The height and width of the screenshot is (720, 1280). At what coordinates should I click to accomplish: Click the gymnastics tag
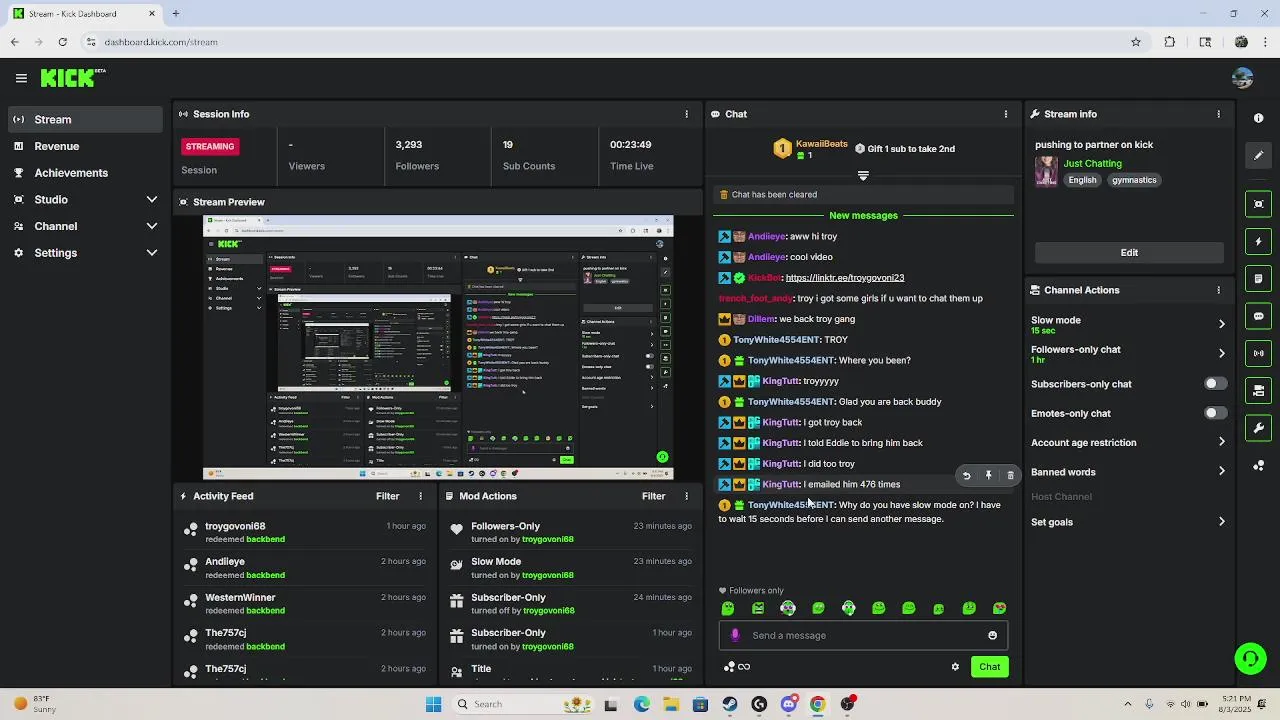tap(1134, 180)
